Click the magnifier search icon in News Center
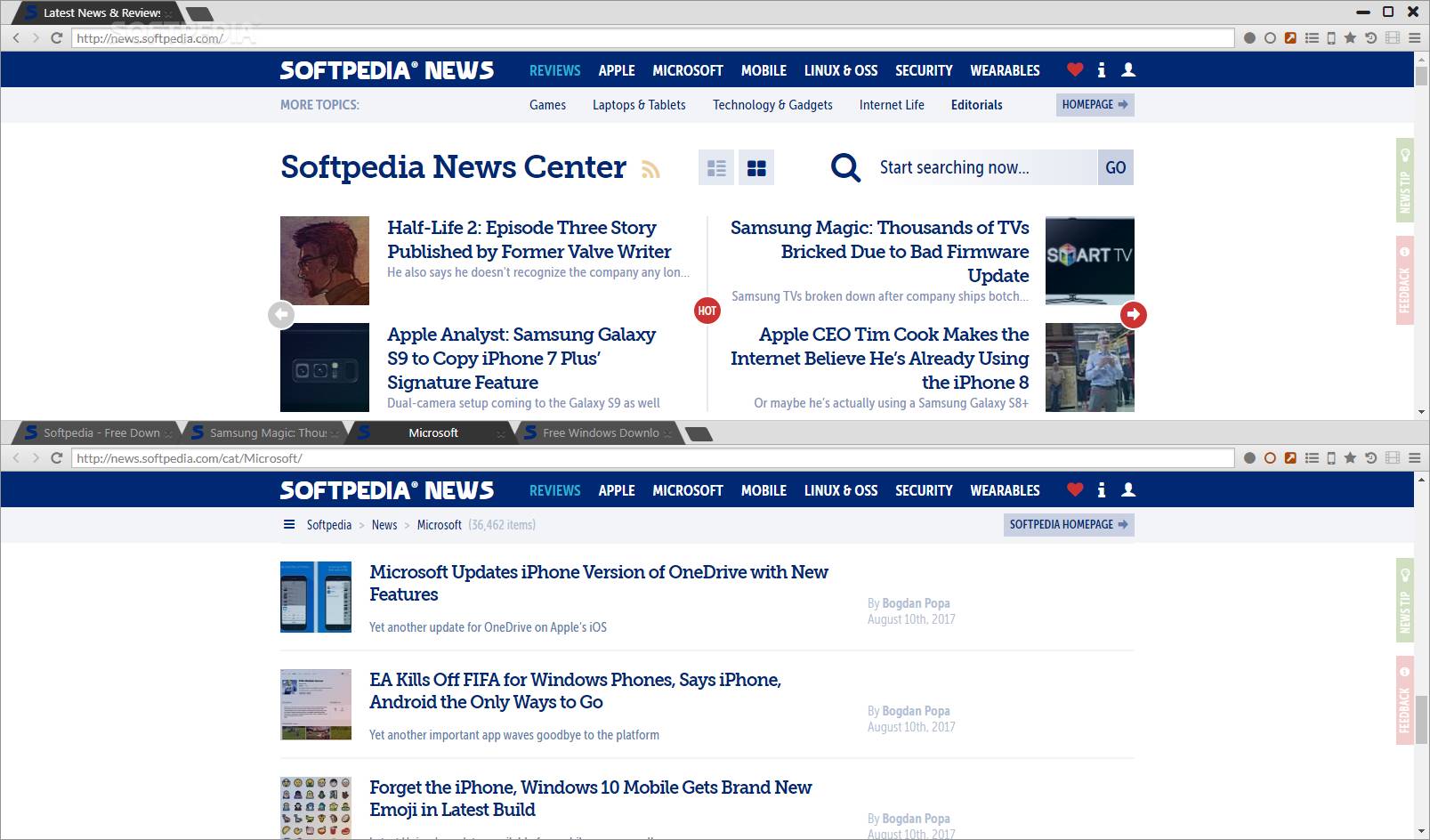This screenshot has height=840, width=1430. pyautogui.click(x=845, y=167)
